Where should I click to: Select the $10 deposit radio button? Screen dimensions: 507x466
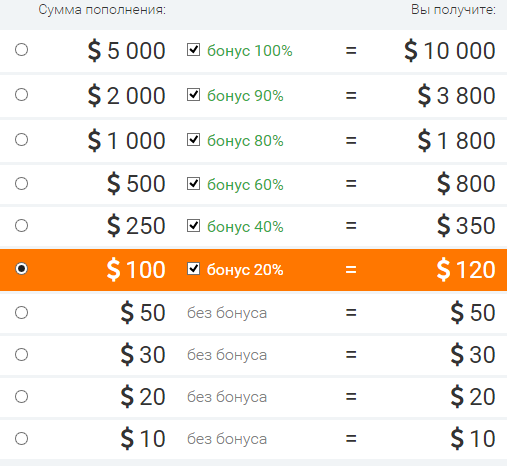21,438
